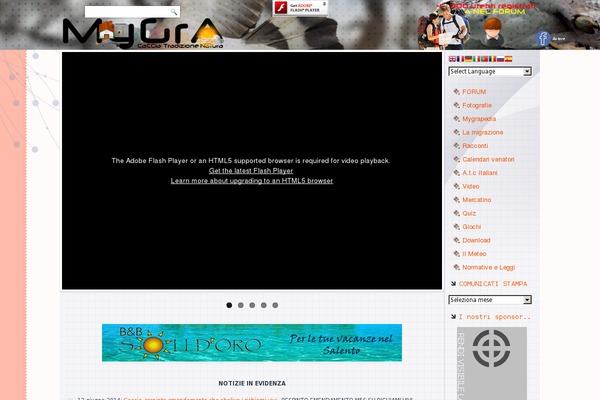Select the French flag
The height and width of the screenshot is (400, 600).
(x=460, y=59)
